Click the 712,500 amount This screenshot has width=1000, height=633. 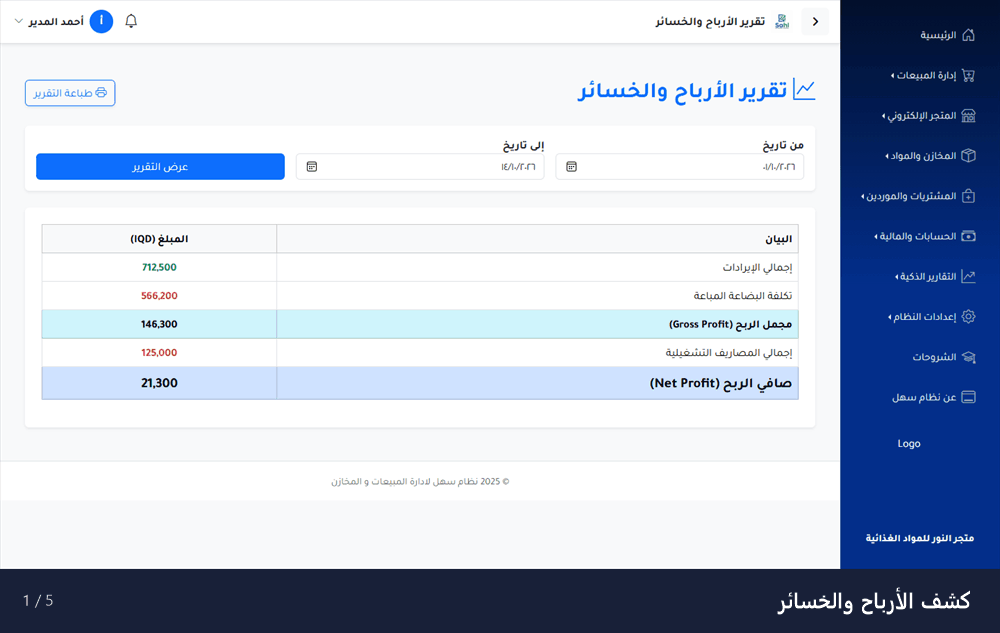tap(159, 268)
